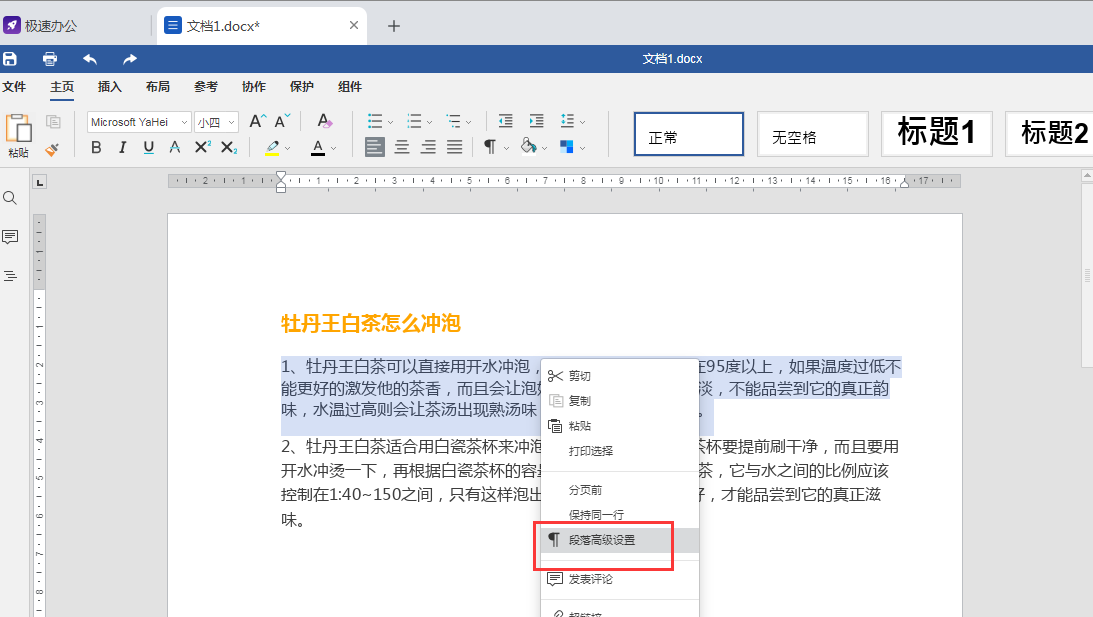Increase font size
Image resolution: width=1093 pixels, height=617 pixels.
click(257, 121)
